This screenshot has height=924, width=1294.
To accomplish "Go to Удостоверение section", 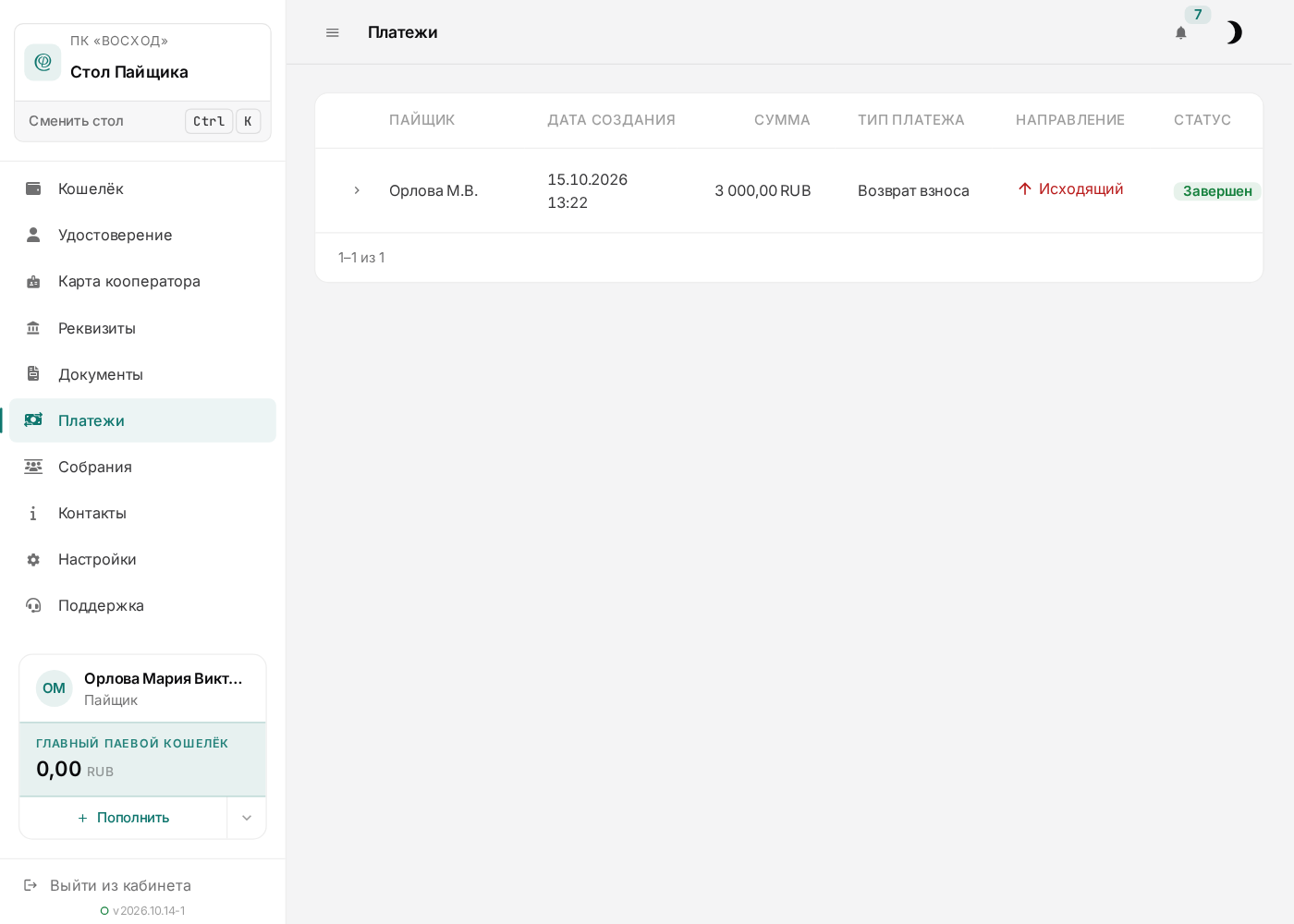I will tap(142, 235).
